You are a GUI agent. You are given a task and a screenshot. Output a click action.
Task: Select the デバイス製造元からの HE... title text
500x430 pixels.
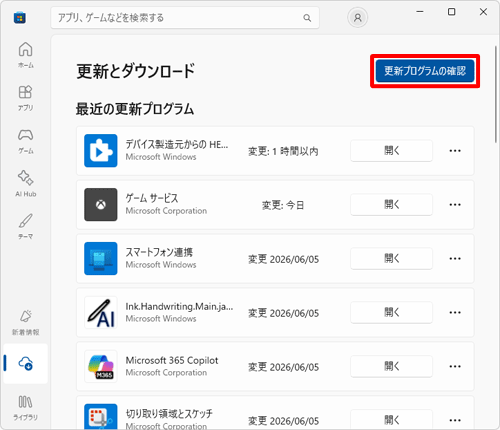pos(177,144)
